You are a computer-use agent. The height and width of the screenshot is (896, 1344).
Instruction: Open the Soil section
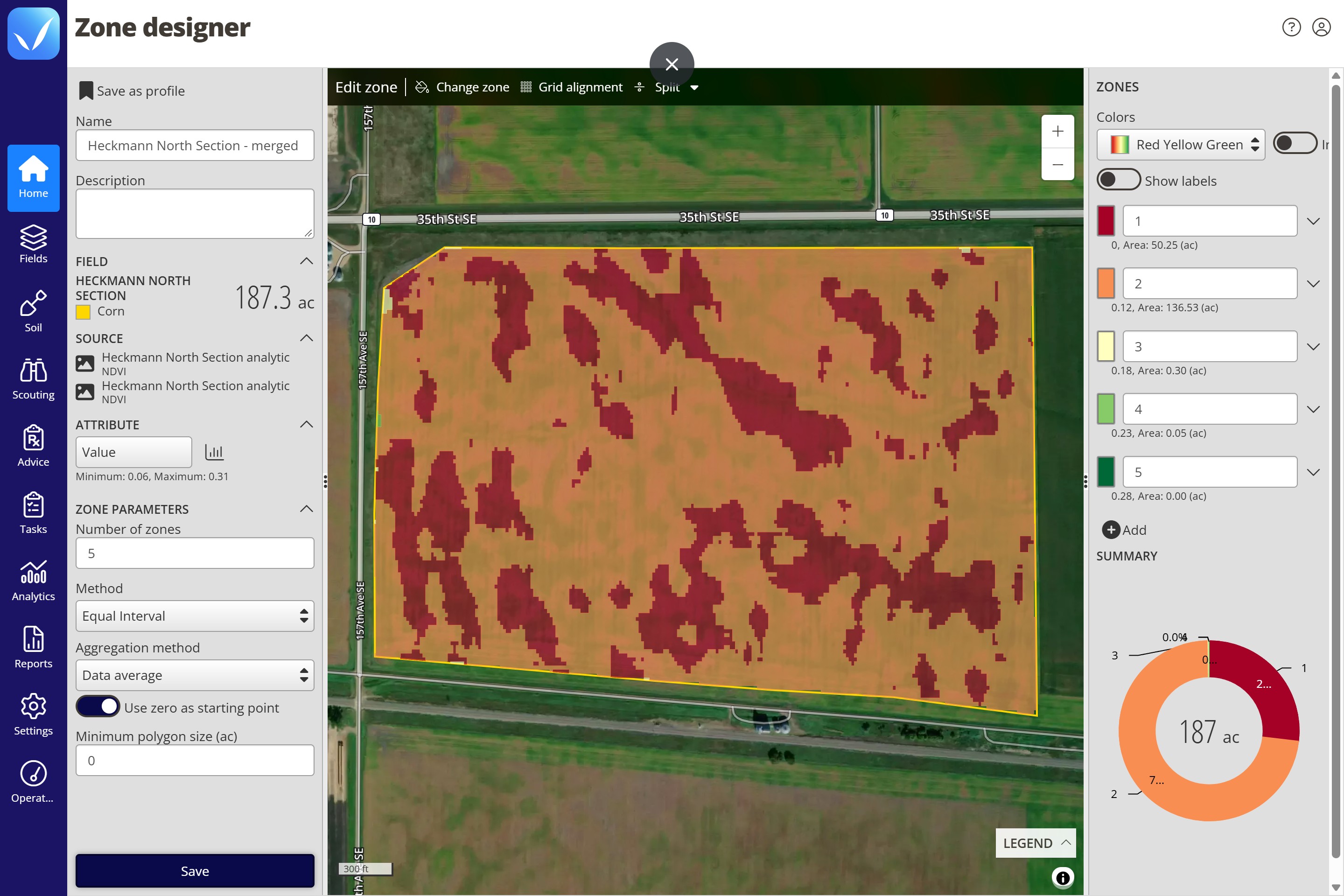click(x=33, y=311)
